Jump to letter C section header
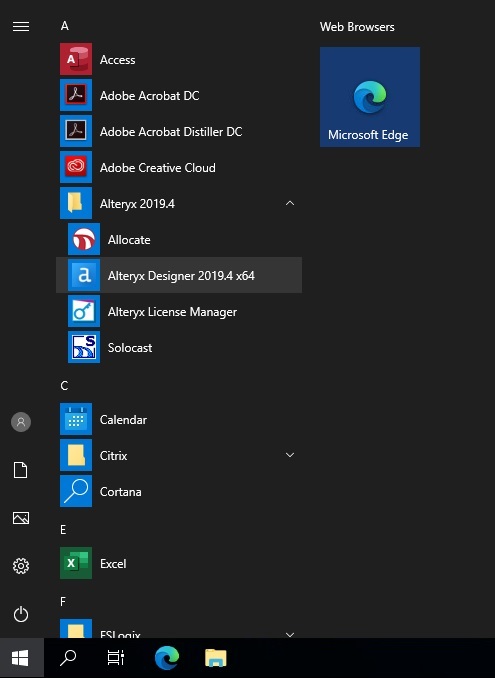 click(64, 385)
